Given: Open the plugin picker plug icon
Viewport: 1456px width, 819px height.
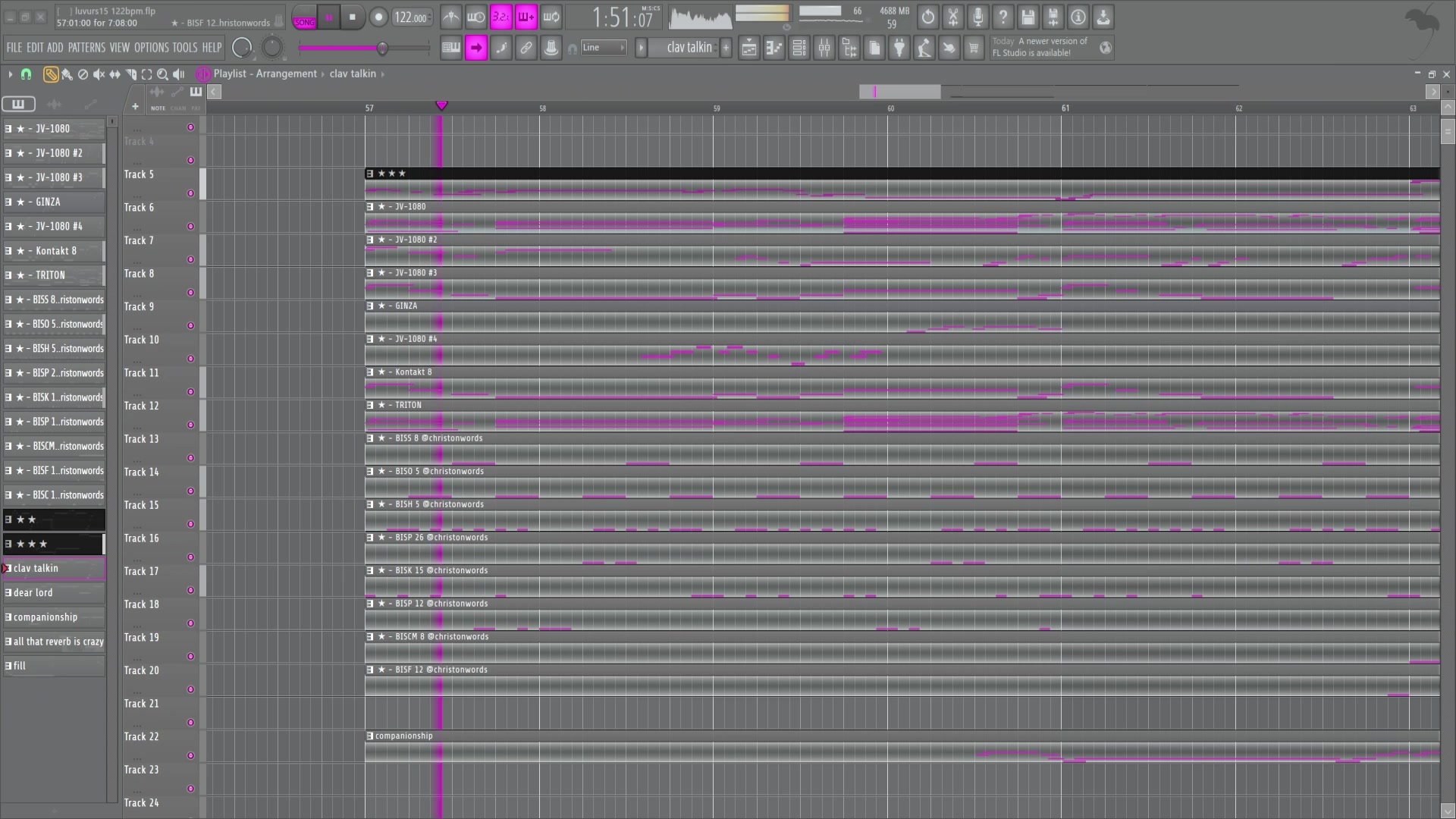Looking at the screenshot, I should click(899, 48).
